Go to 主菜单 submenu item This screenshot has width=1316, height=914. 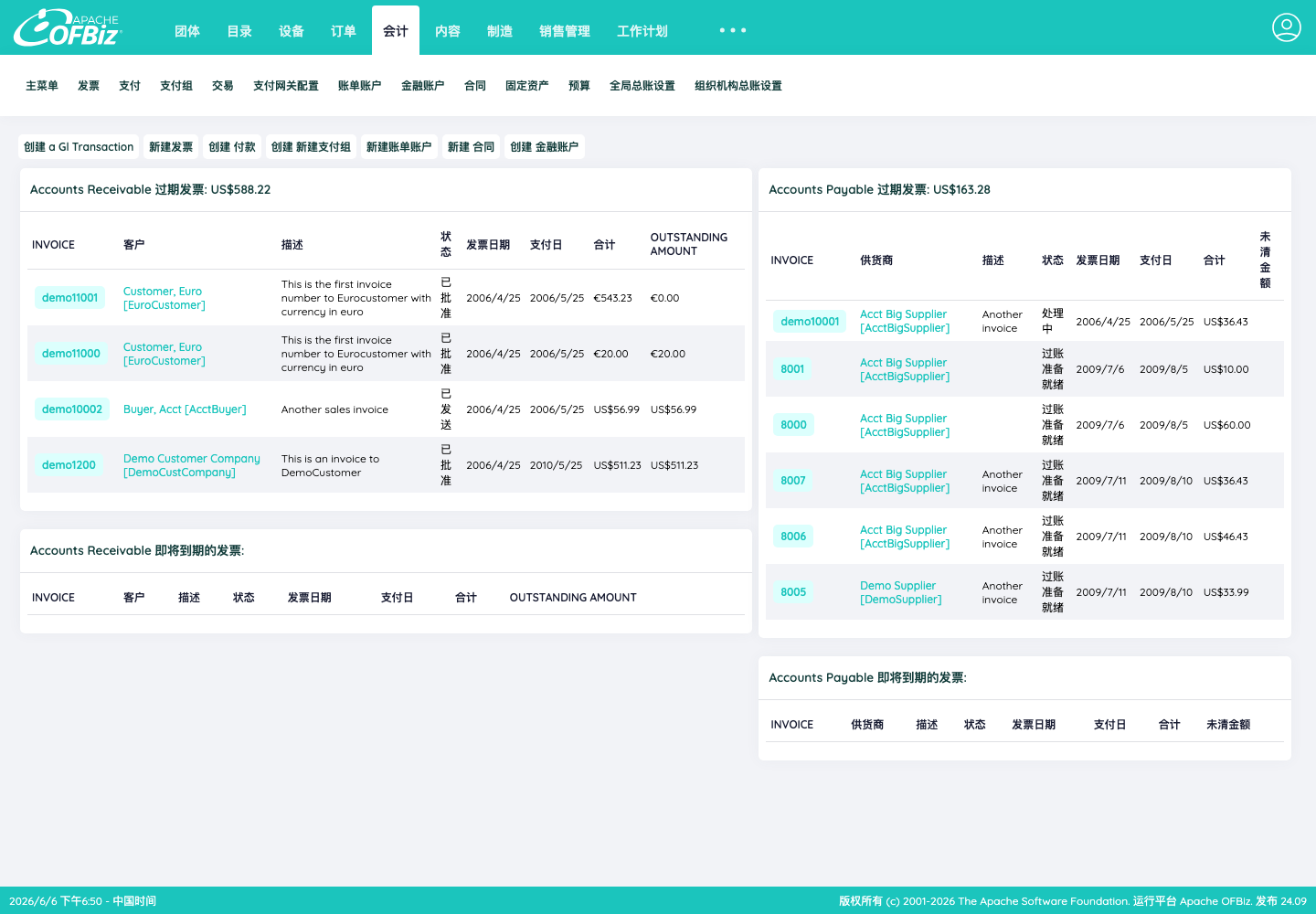pos(42,86)
